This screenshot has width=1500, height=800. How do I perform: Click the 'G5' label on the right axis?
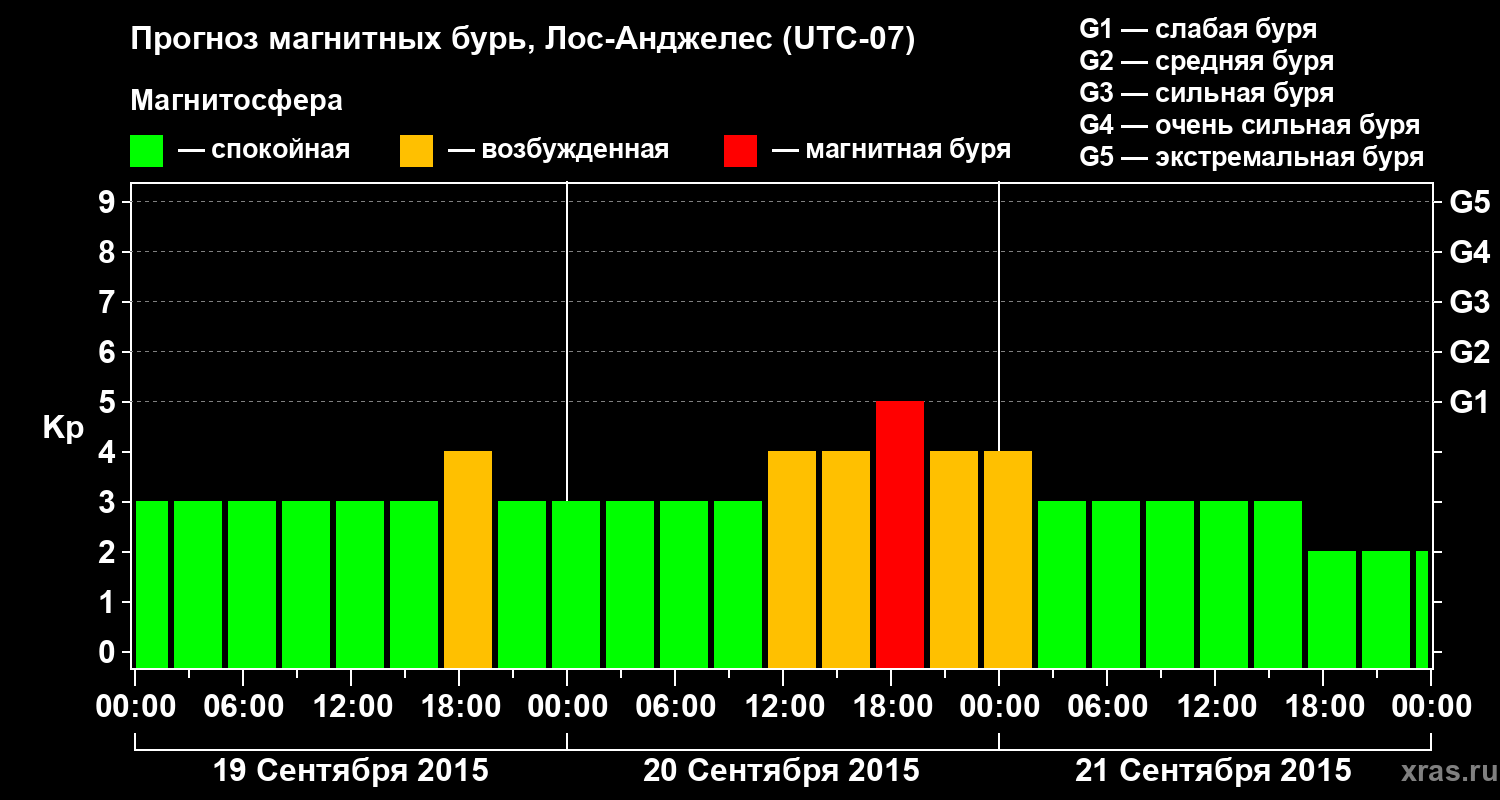tap(1470, 202)
